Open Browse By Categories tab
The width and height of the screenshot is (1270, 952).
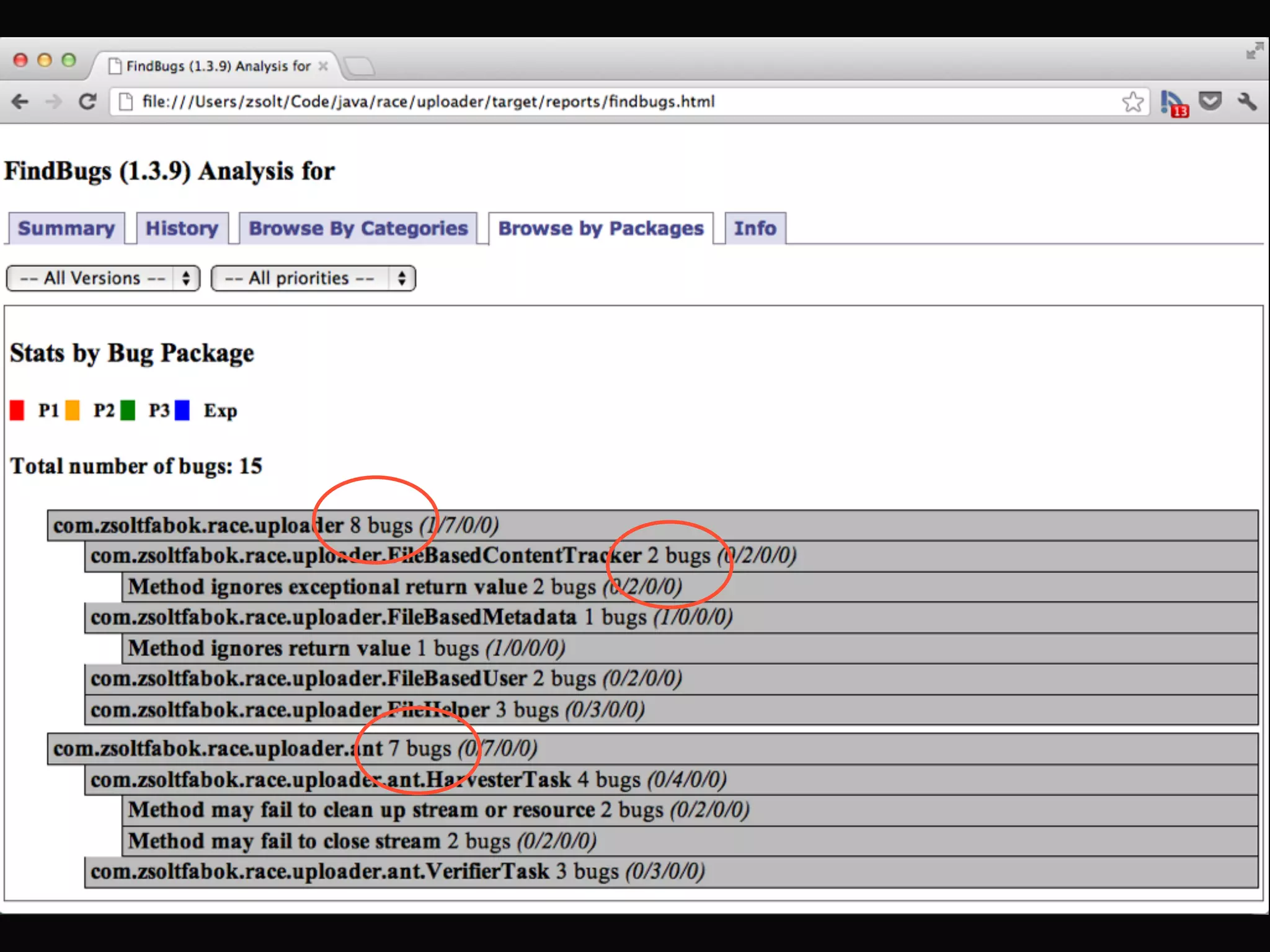(x=358, y=228)
